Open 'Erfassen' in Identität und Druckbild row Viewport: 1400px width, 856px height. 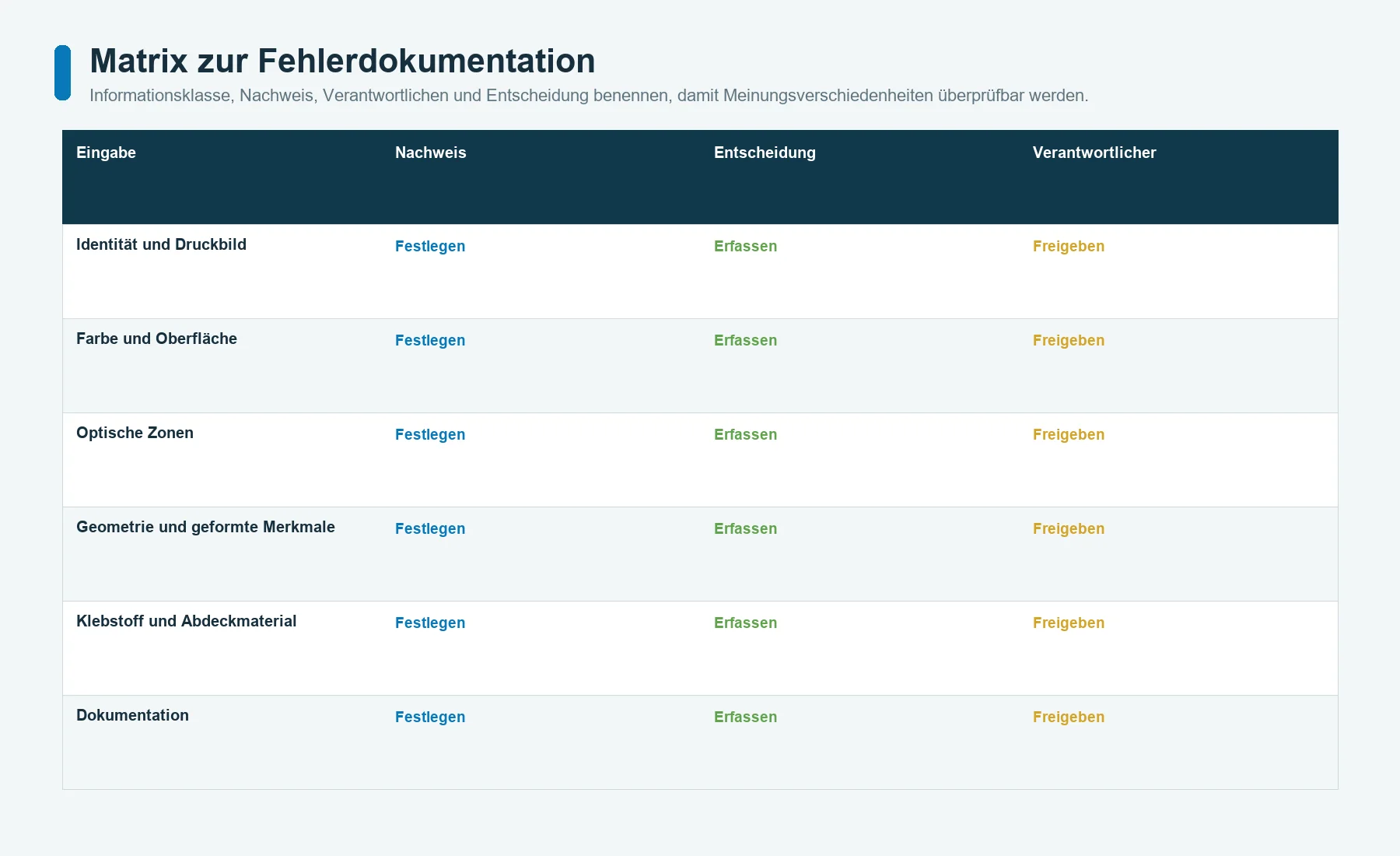[745, 246]
